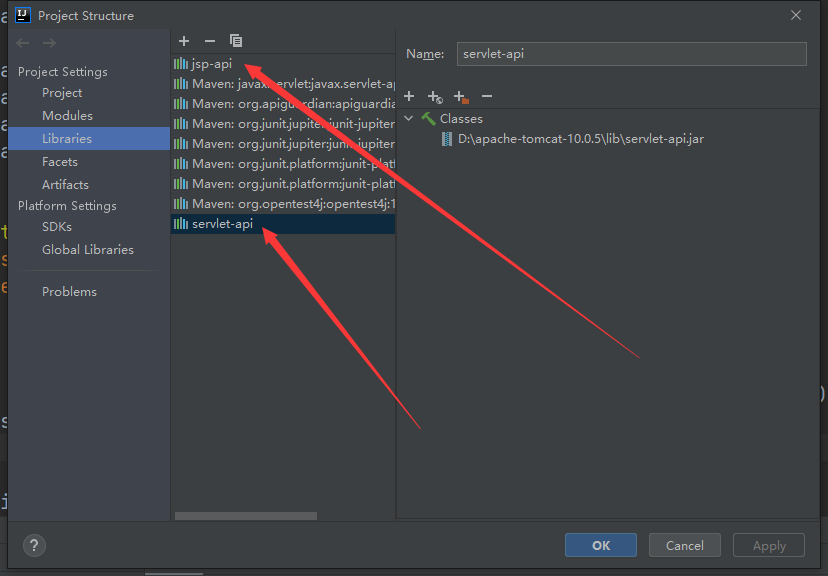Click the Name field containing servlet-api
The height and width of the screenshot is (576, 828).
click(x=632, y=54)
